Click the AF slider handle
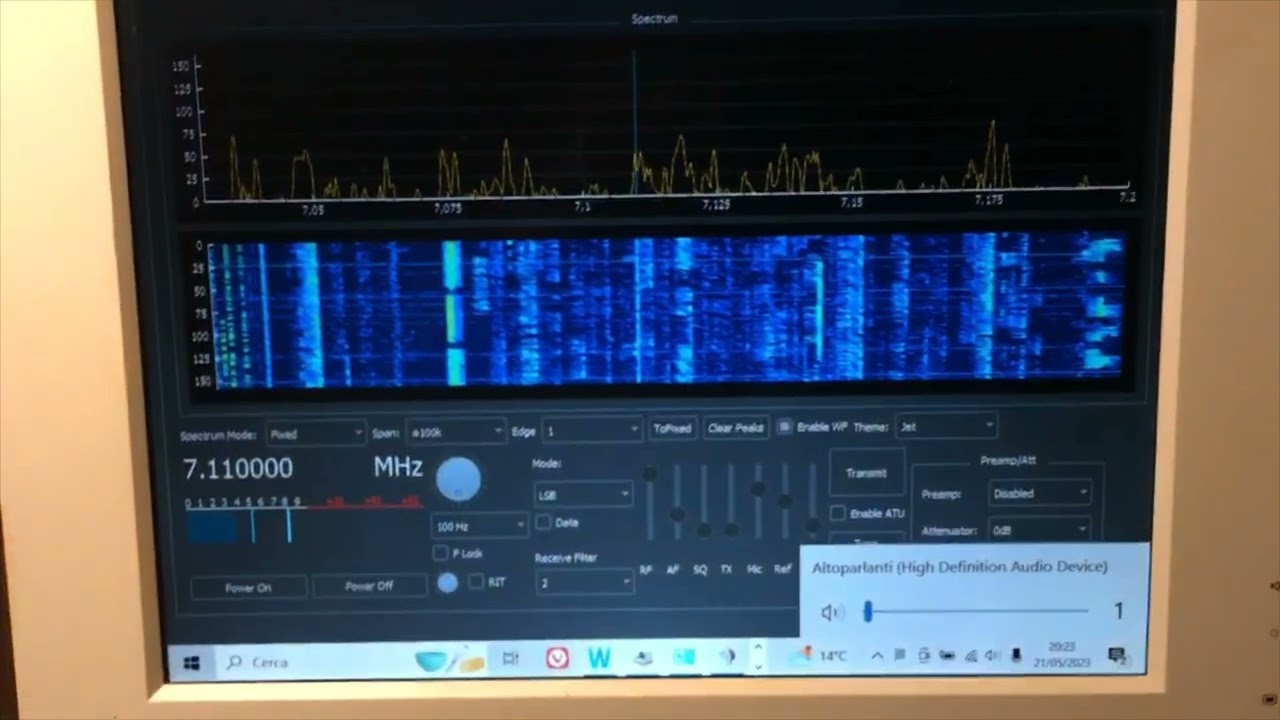This screenshot has height=720, width=1280. pyautogui.click(x=677, y=515)
